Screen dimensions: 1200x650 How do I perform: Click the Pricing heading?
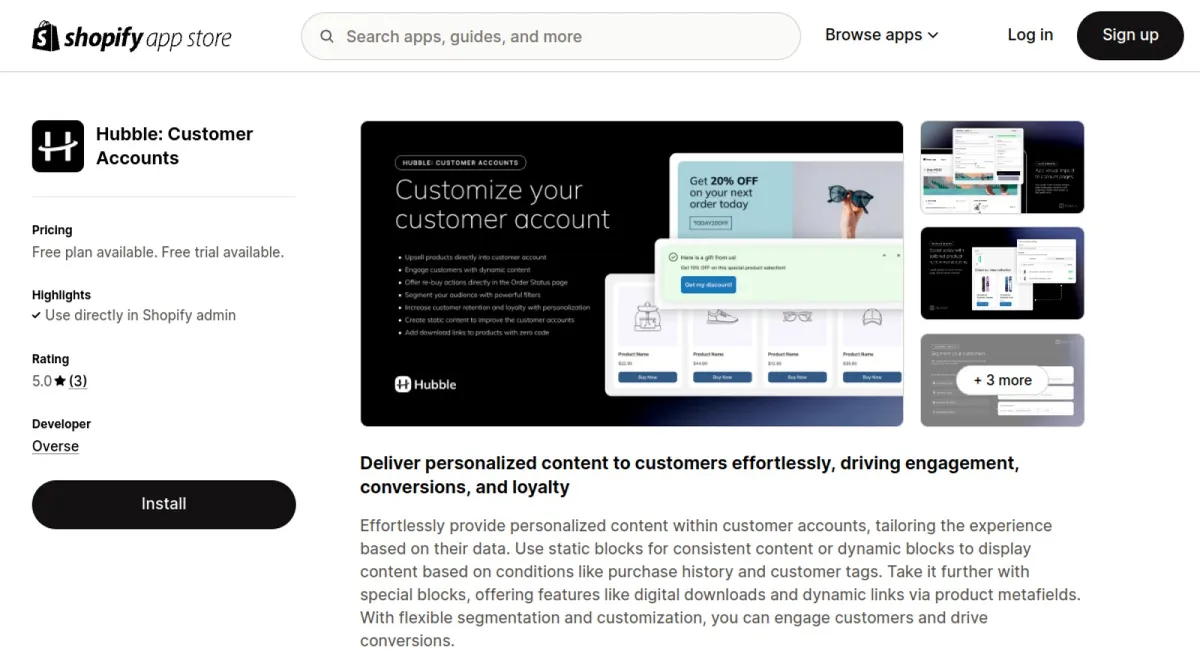[x=52, y=230]
